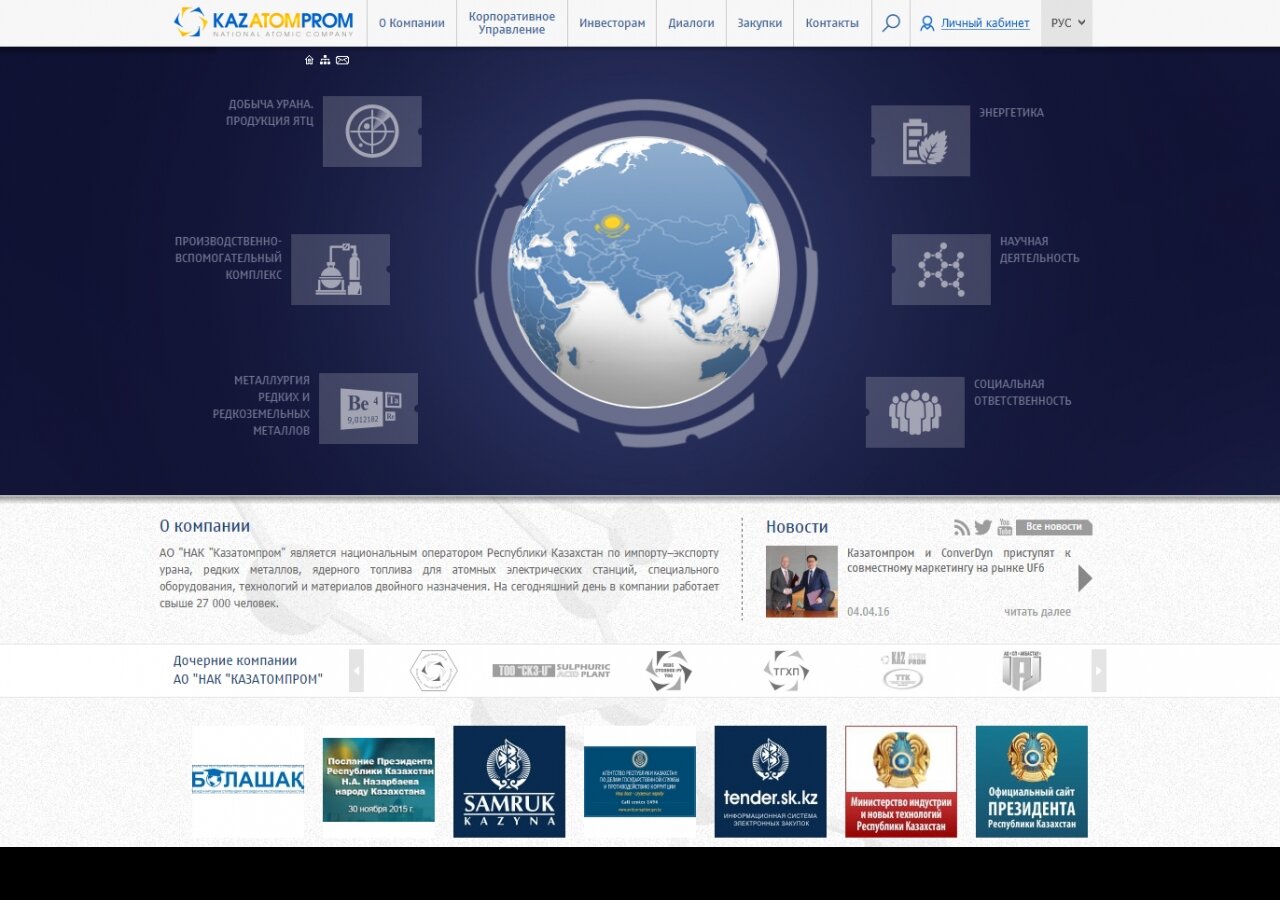Click the Энергетика battery leaf icon
This screenshot has height=900, width=1280.
pyautogui.click(x=920, y=141)
